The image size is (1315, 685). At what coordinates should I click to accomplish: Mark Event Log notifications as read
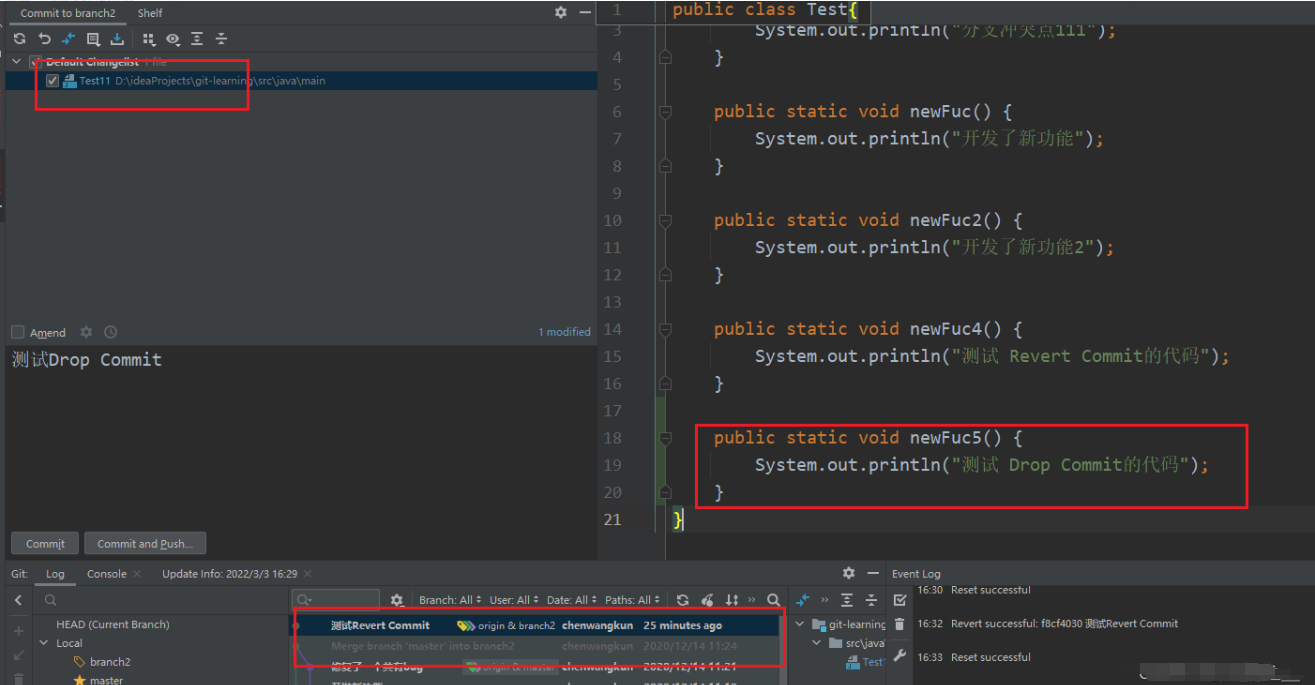900,600
